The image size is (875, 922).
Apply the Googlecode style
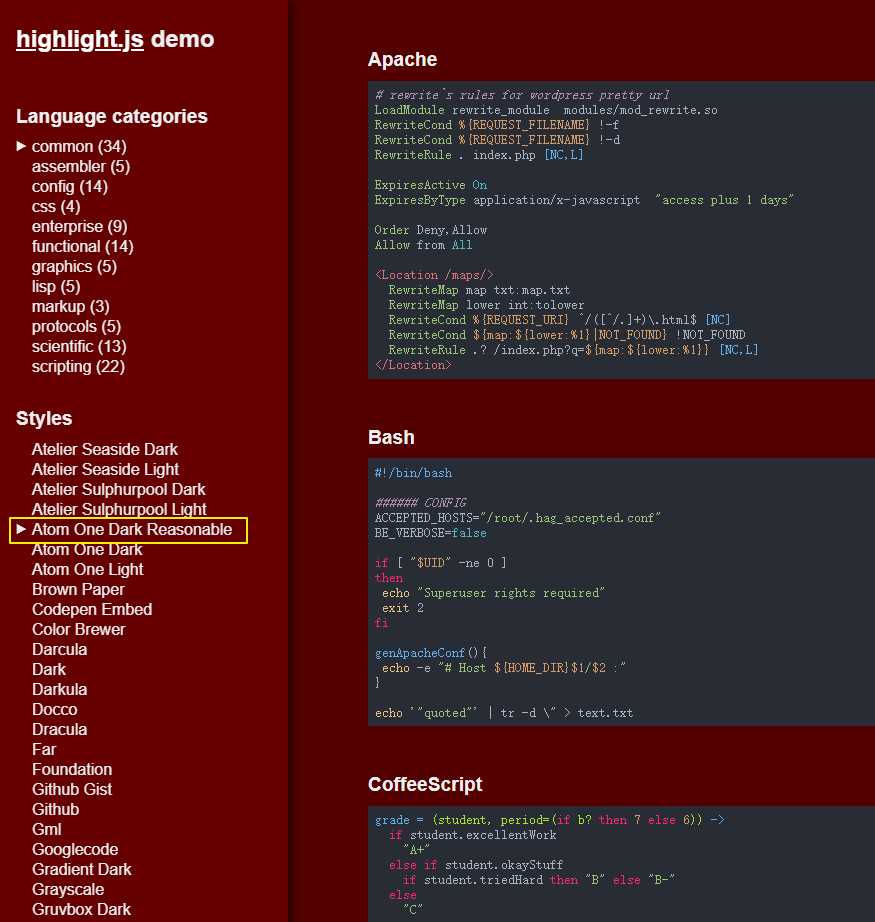75,849
